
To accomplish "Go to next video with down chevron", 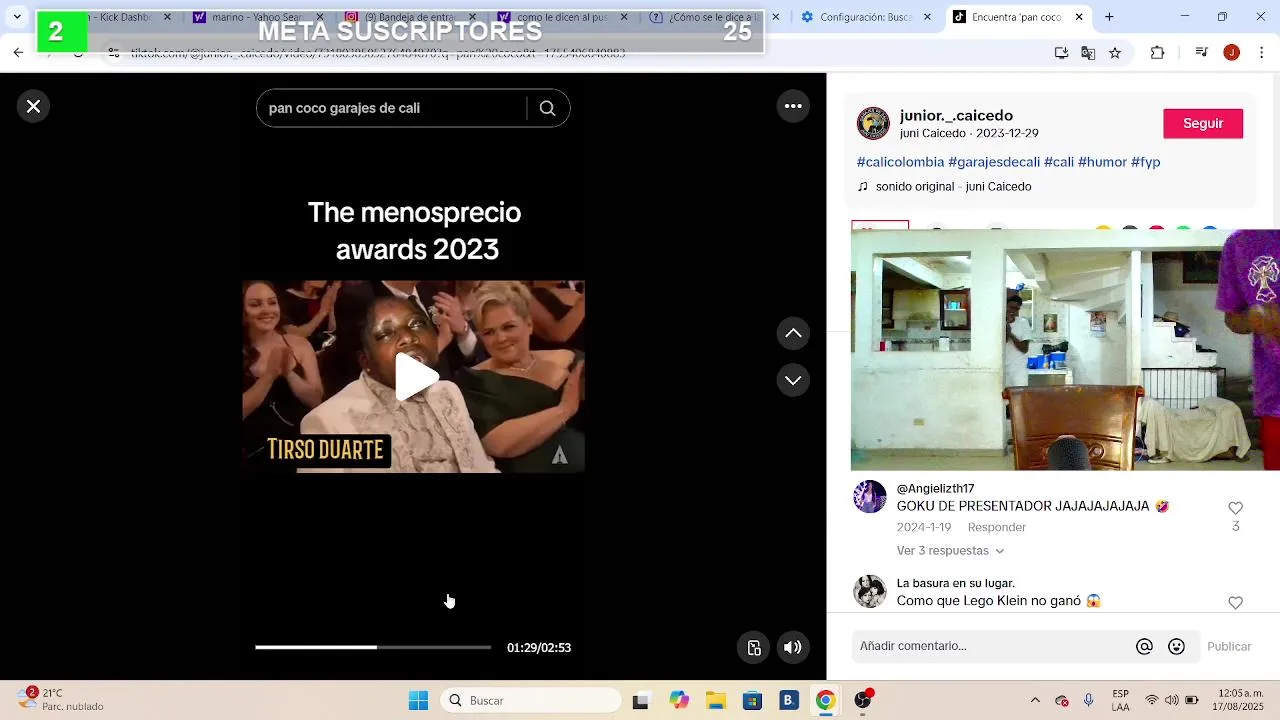I will click(x=793, y=380).
